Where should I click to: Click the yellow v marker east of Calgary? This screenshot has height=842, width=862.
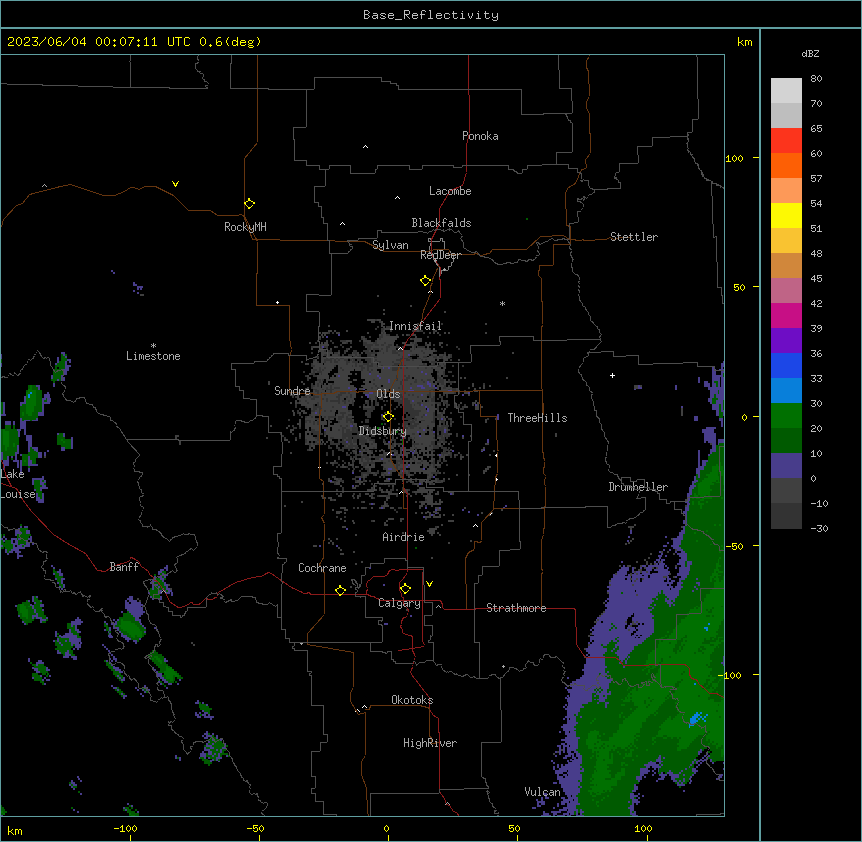coord(429,584)
